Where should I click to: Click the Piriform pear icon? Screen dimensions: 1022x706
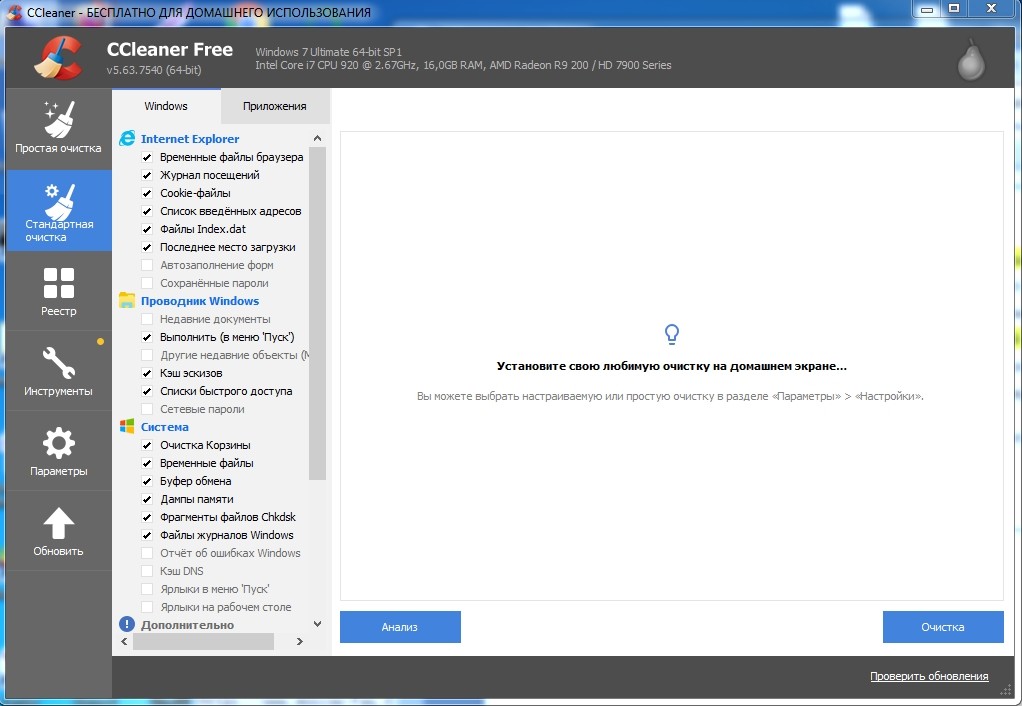click(x=971, y=61)
